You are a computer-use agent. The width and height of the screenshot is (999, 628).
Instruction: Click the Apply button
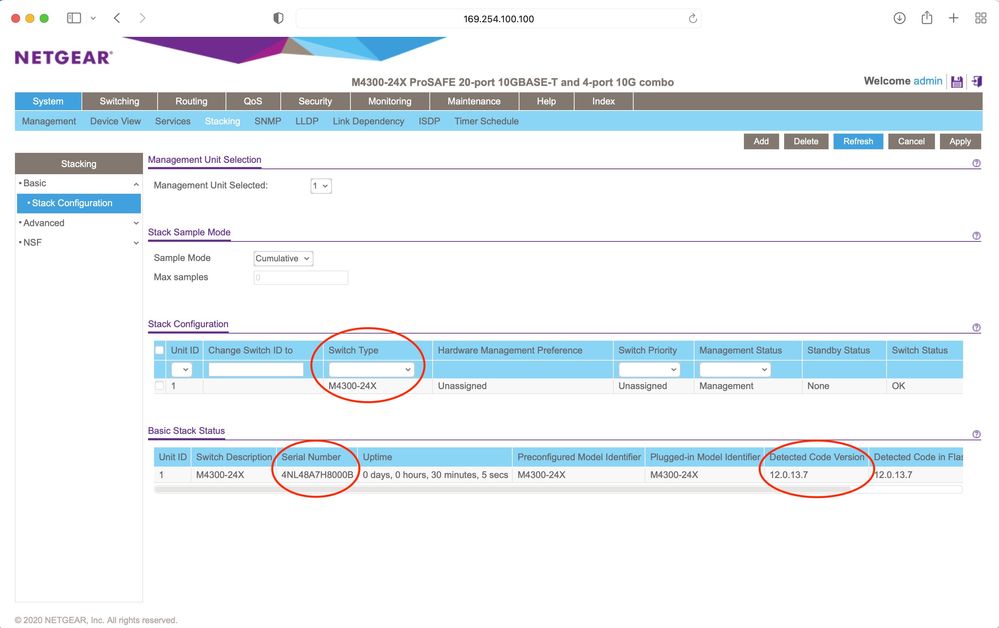click(x=959, y=141)
